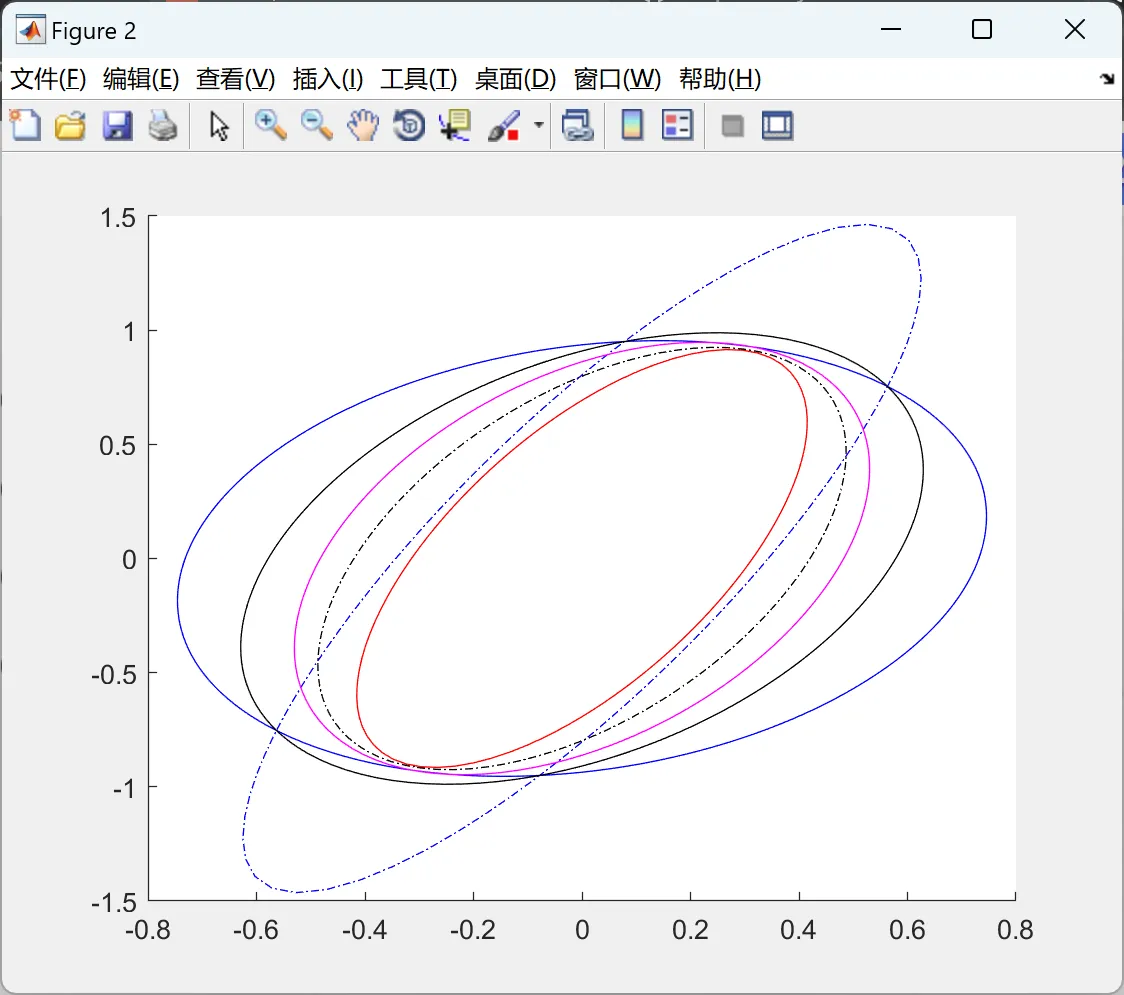Select the Edit Plot arrow tool
The image size is (1124, 995).
pyautogui.click(x=219, y=126)
